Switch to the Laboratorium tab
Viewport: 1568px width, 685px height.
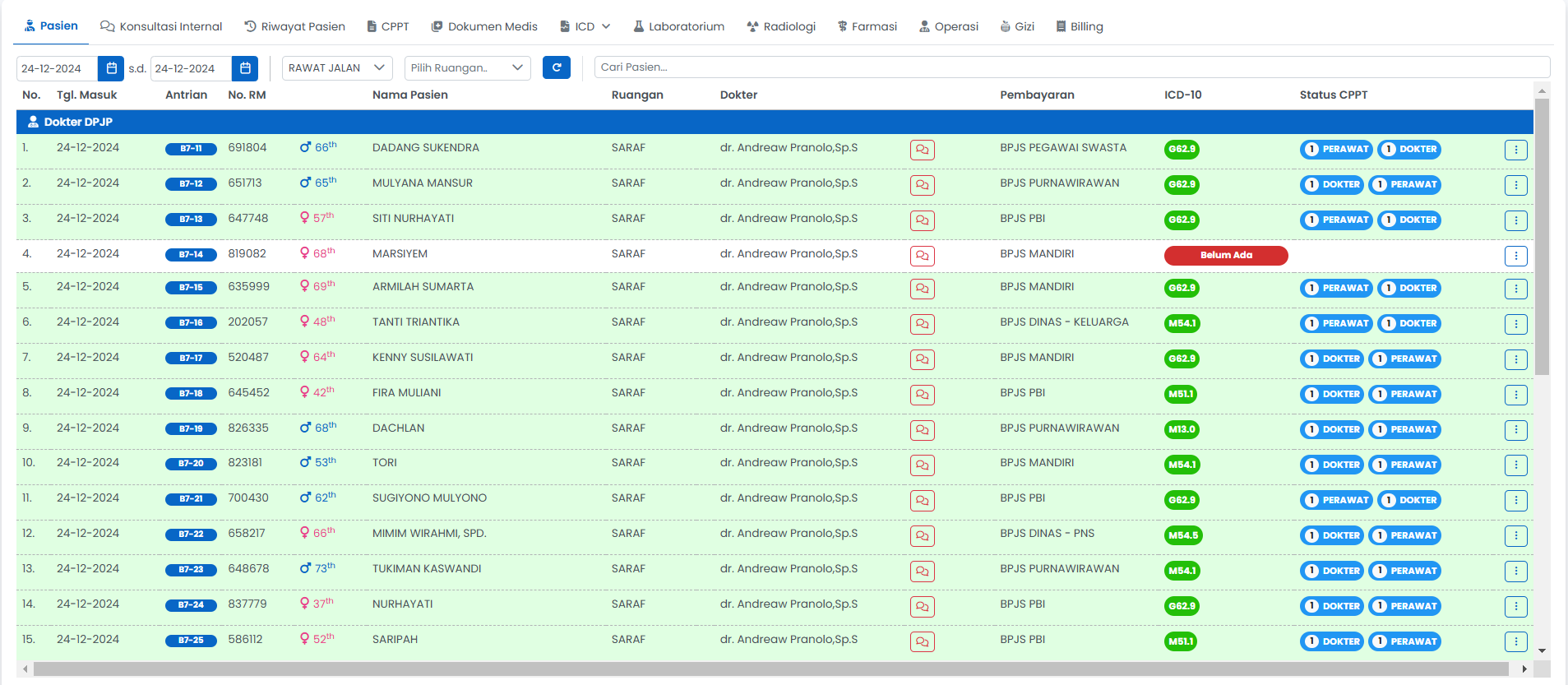click(x=678, y=26)
